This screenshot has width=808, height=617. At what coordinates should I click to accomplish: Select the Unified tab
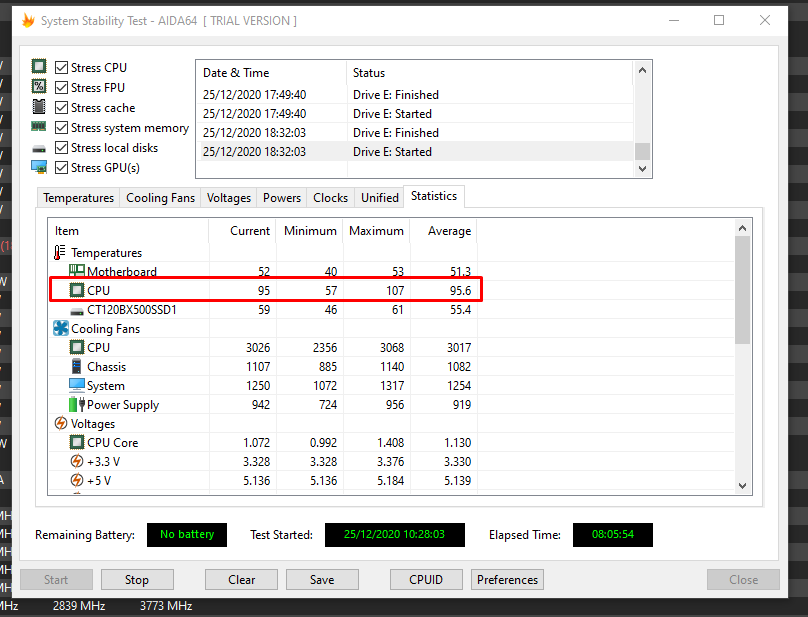coord(380,198)
